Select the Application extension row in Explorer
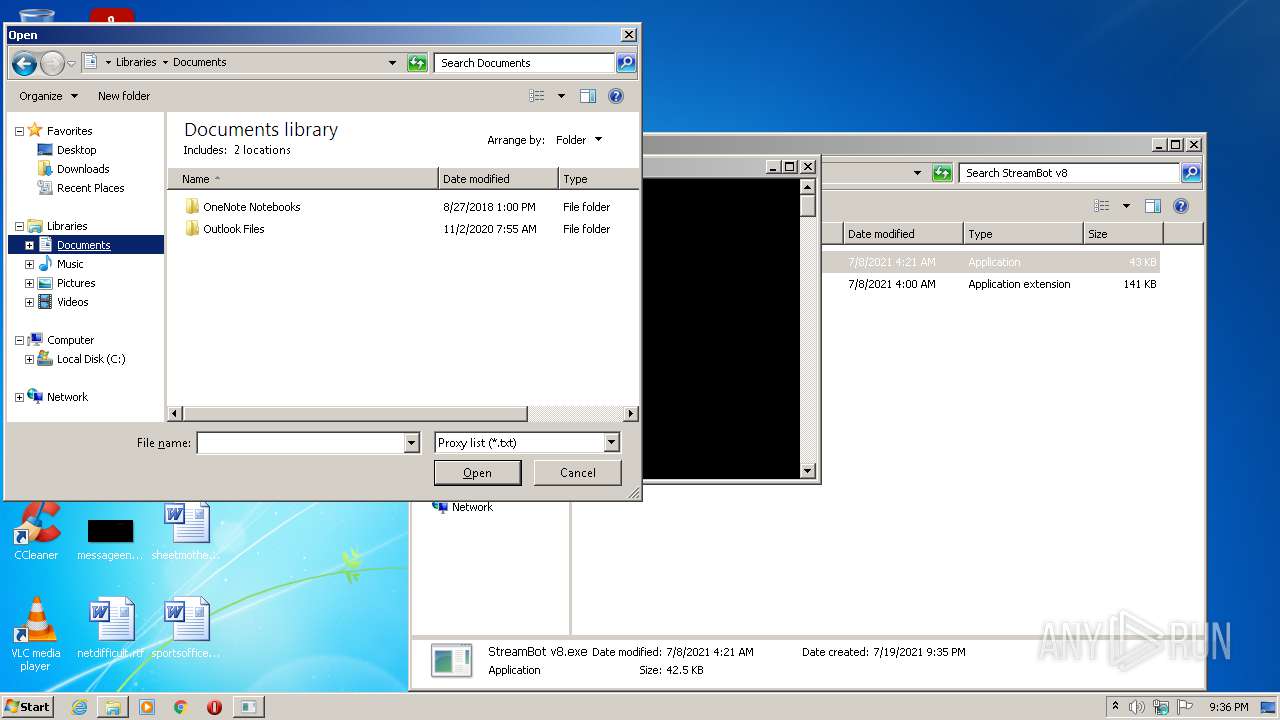This screenshot has height=720, width=1280. (990, 284)
